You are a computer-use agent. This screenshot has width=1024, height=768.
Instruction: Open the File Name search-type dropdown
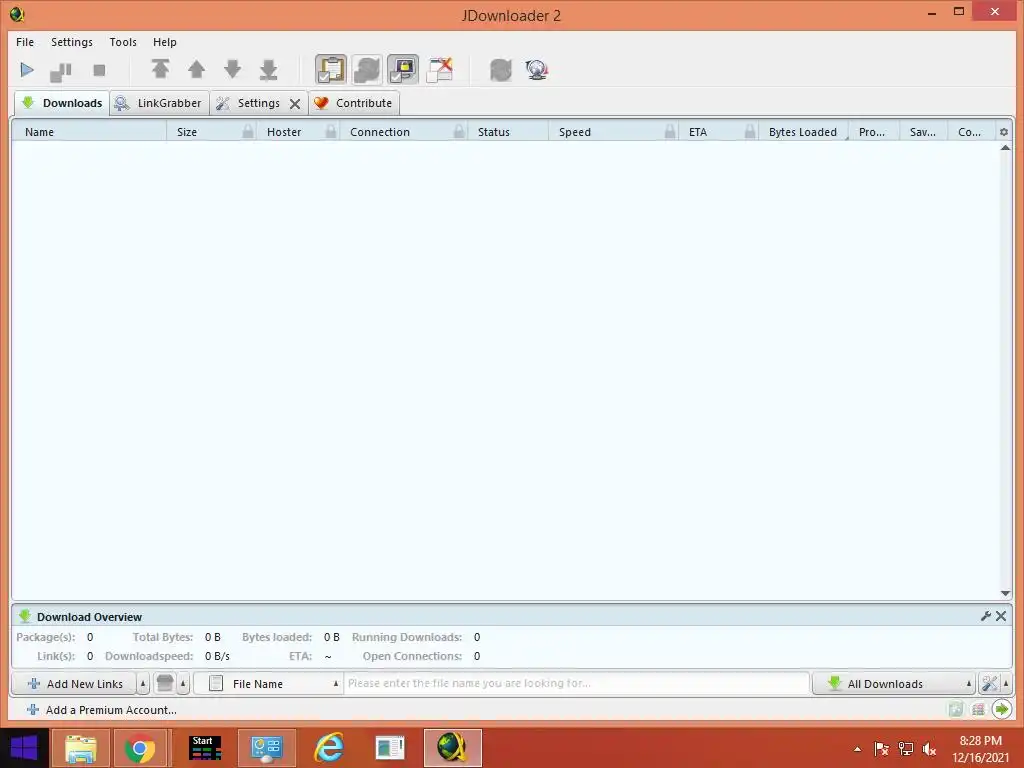[x=268, y=684]
